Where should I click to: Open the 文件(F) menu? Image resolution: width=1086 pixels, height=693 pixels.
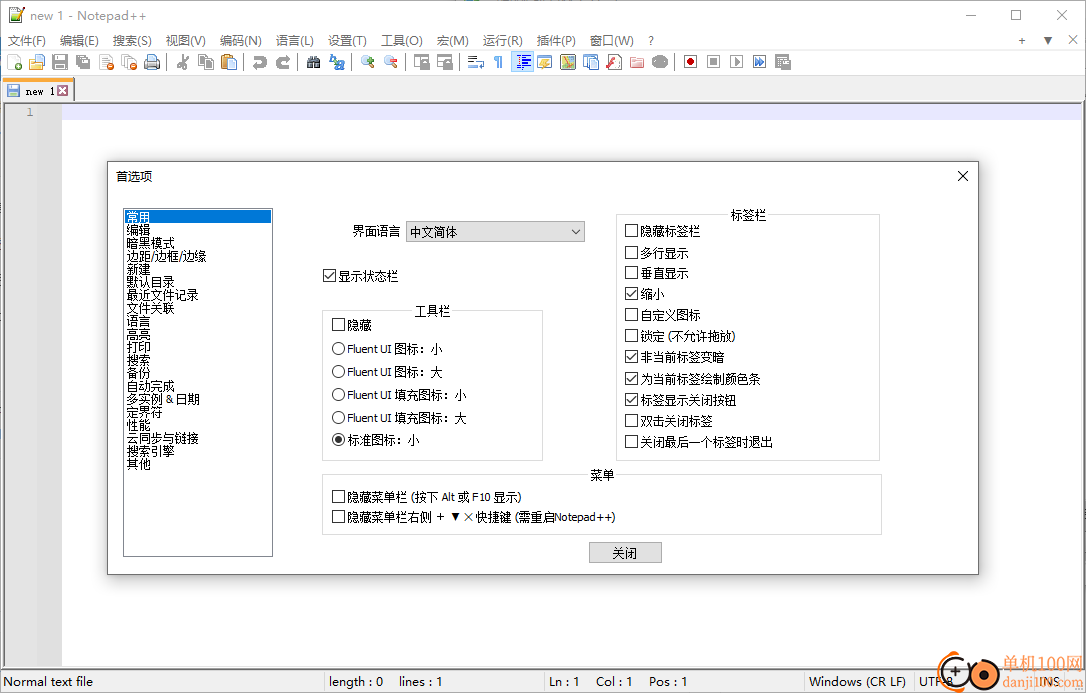(x=26, y=41)
